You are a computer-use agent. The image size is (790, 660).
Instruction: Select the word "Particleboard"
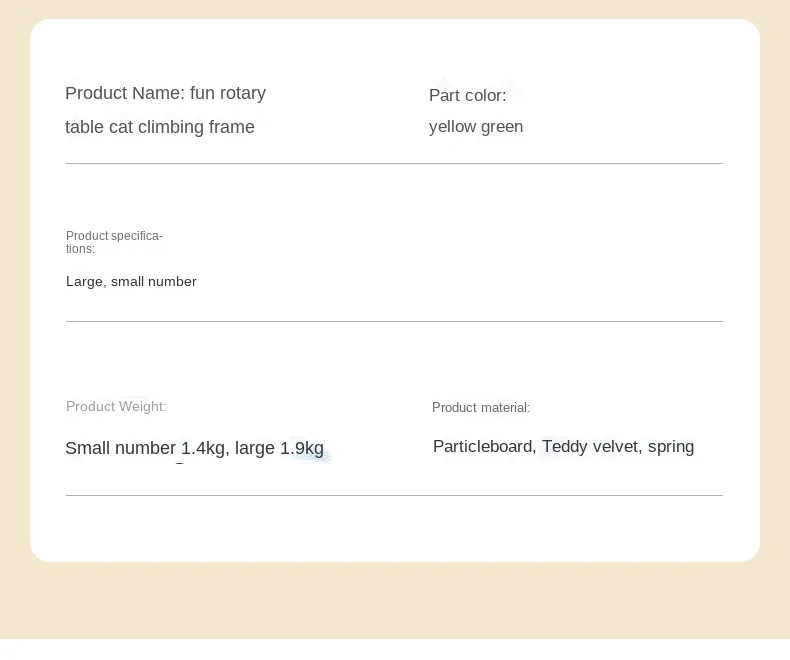[x=483, y=447]
